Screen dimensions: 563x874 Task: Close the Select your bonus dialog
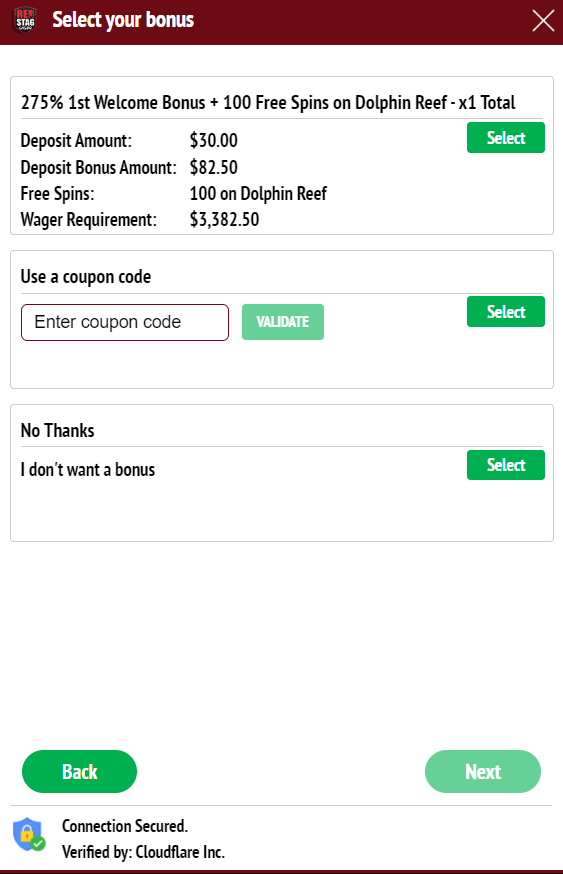543,21
